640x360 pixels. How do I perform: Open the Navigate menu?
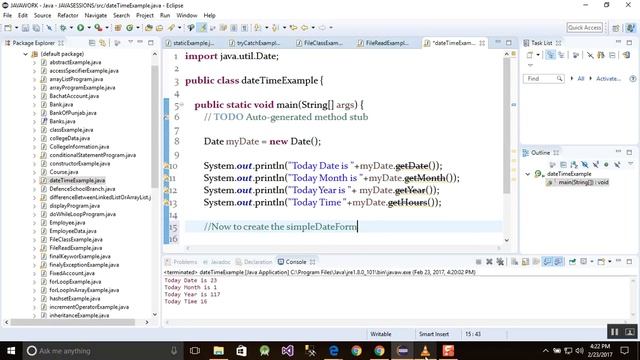[x=96, y=16]
